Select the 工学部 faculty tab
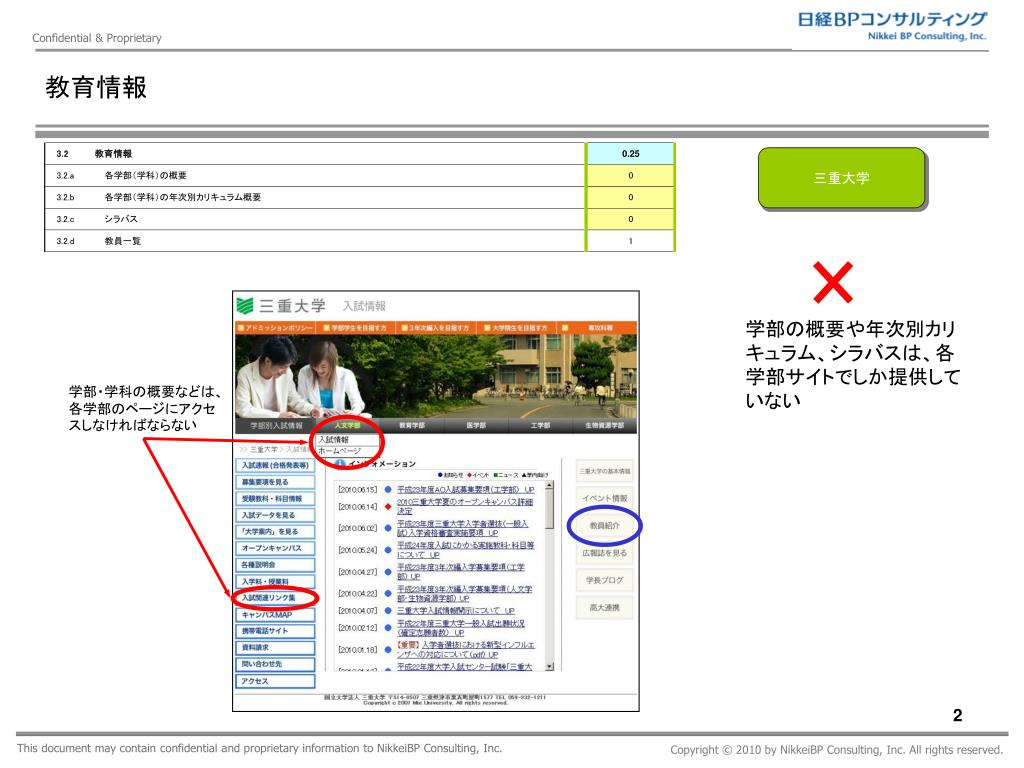The height and width of the screenshot is (768, 1024). (x=540, y=425)
